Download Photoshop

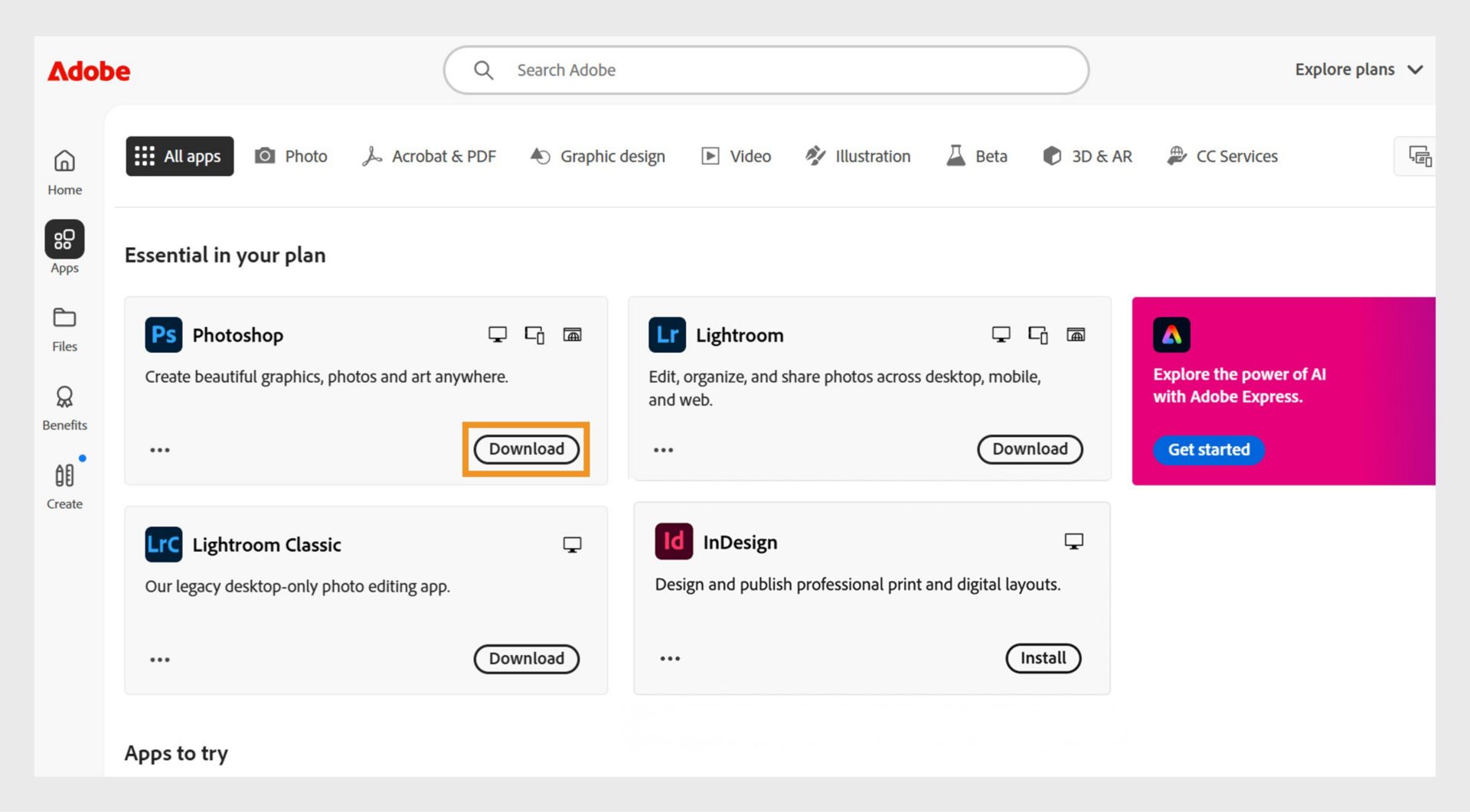[526, 449]
